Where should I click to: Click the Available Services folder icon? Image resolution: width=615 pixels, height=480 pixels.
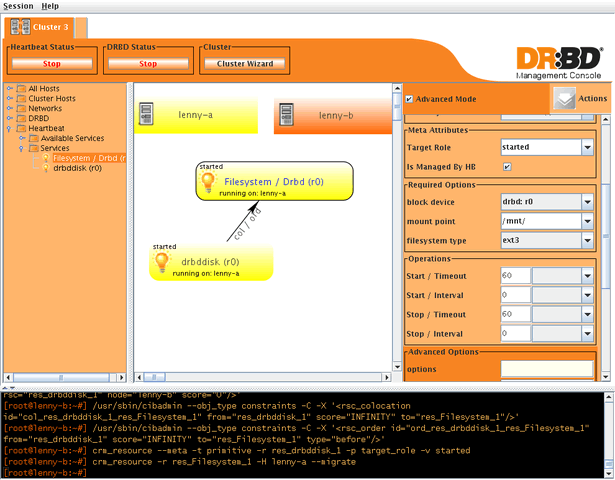click(34, 138)
